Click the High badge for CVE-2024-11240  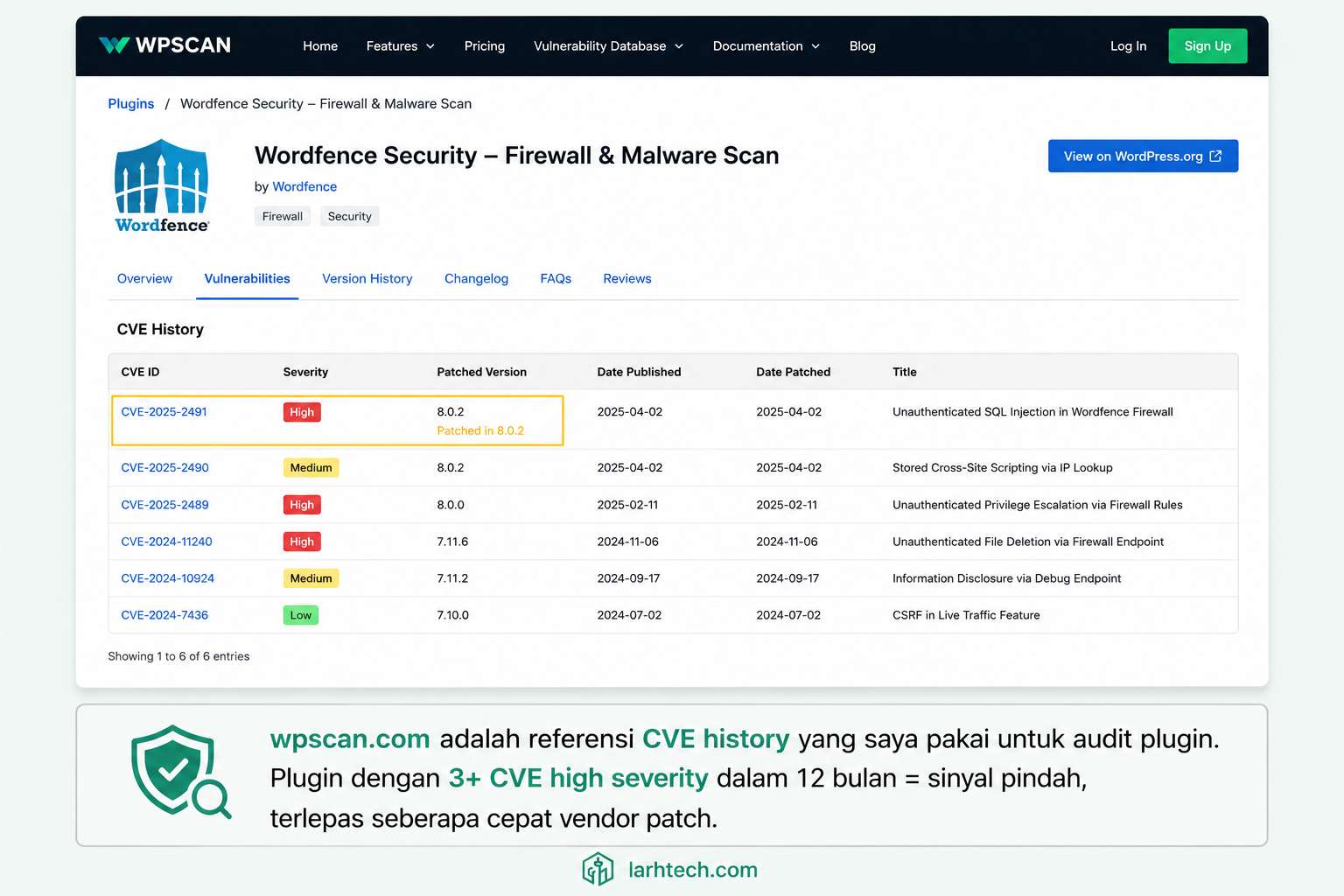tap(302, 542)
